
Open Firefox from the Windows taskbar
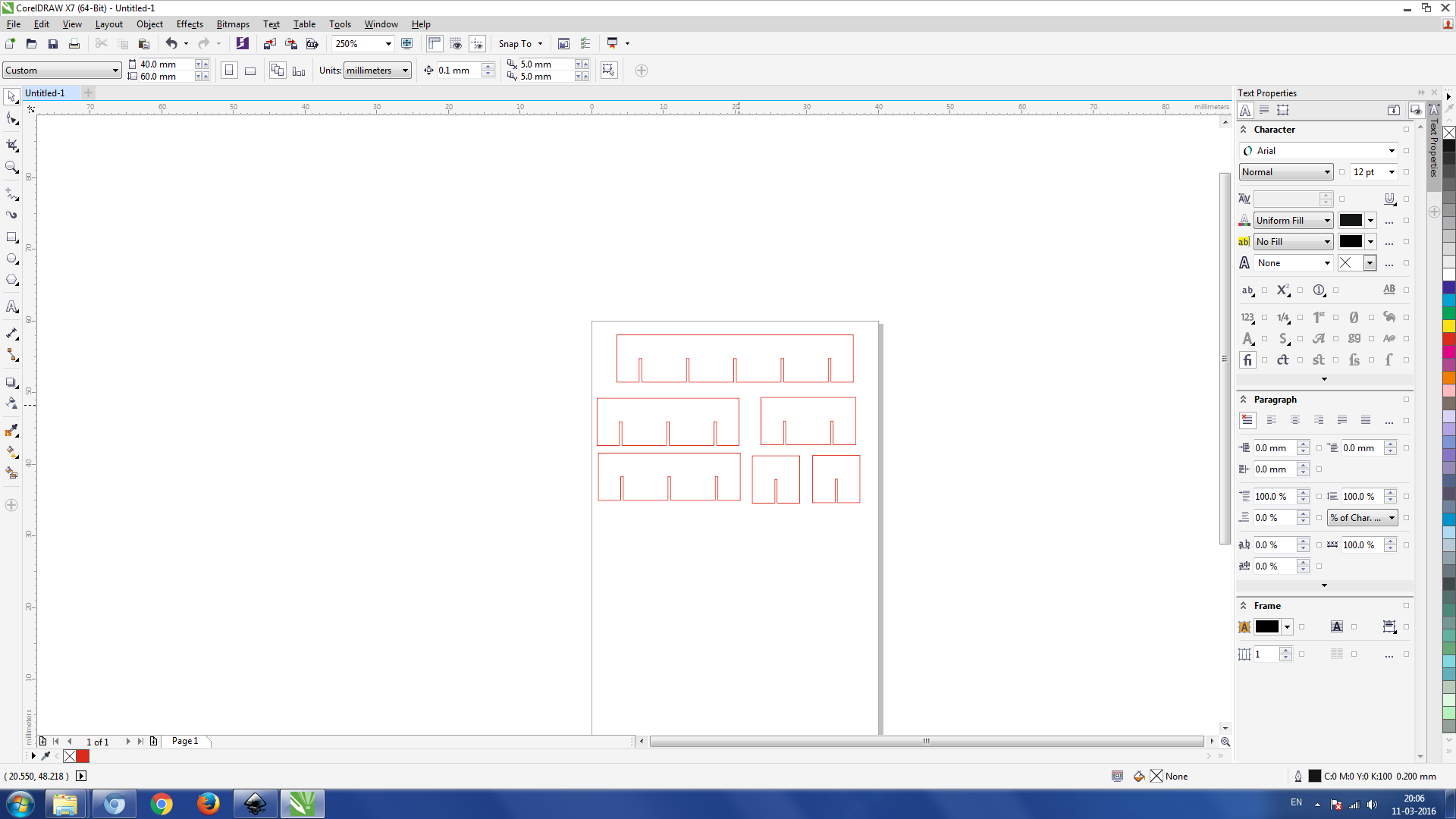pos(209,804)
